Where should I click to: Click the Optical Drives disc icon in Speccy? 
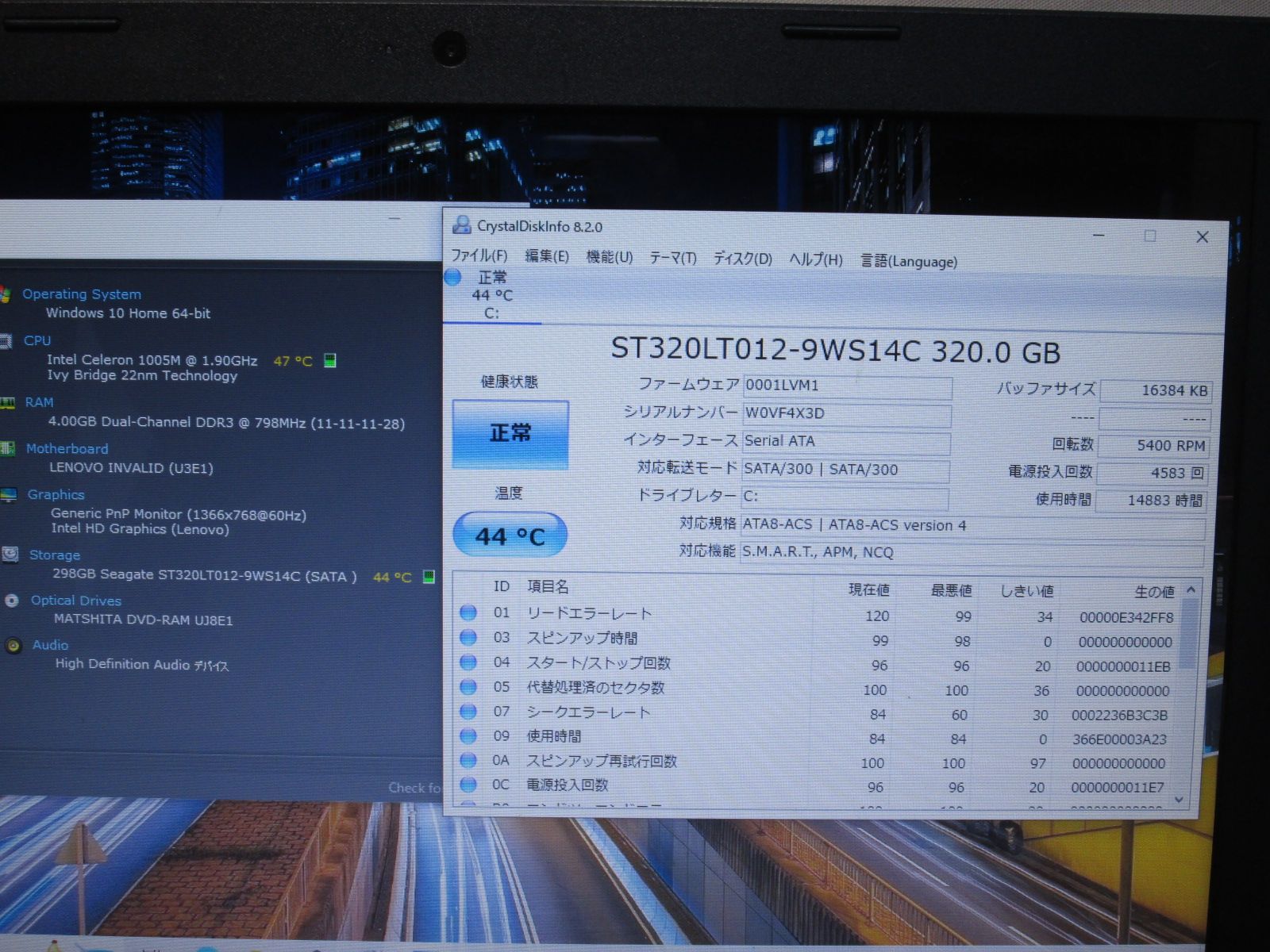12,601
